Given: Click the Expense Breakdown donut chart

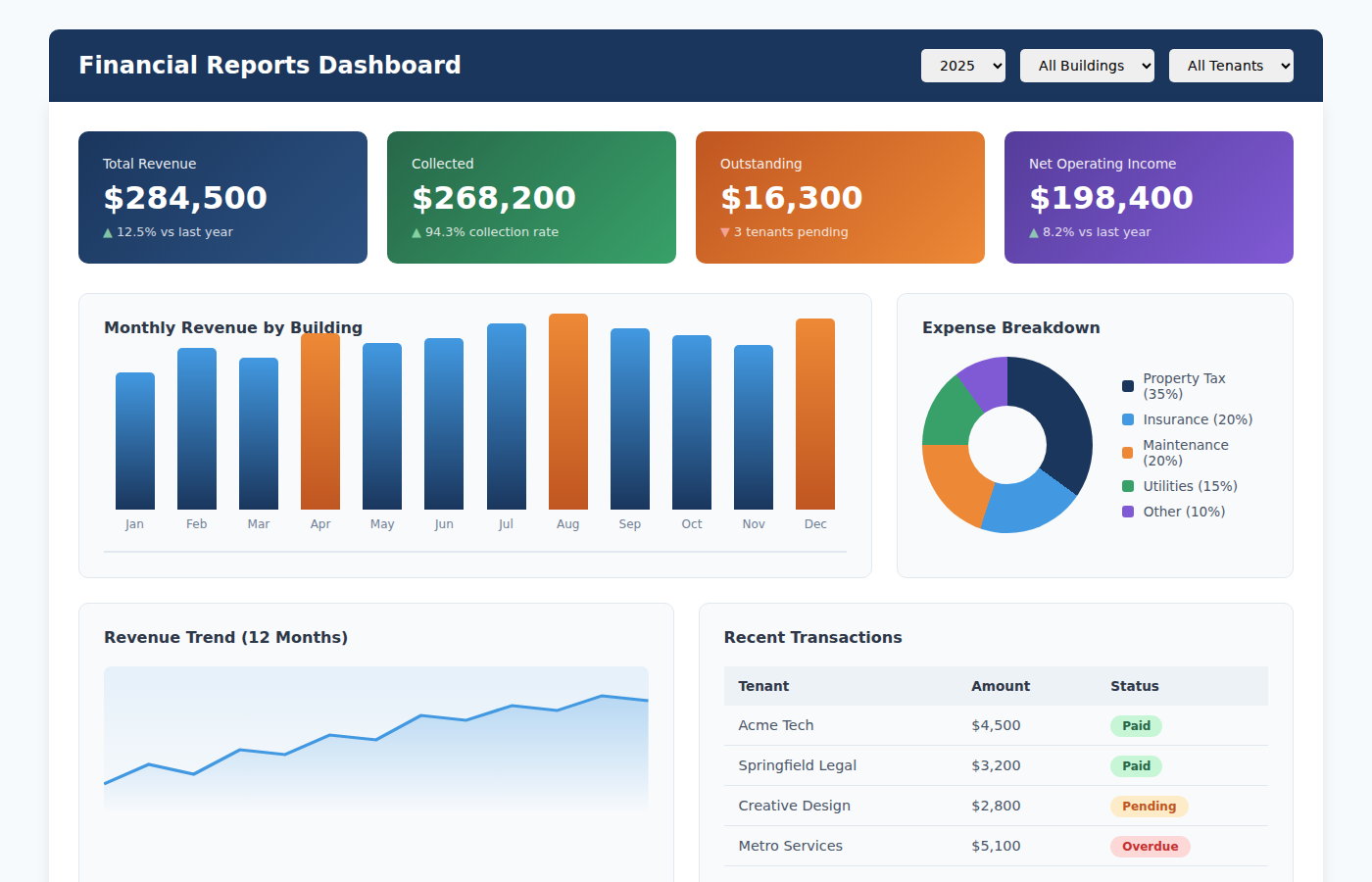Looking at the screenshot, I should point(1006,446).
